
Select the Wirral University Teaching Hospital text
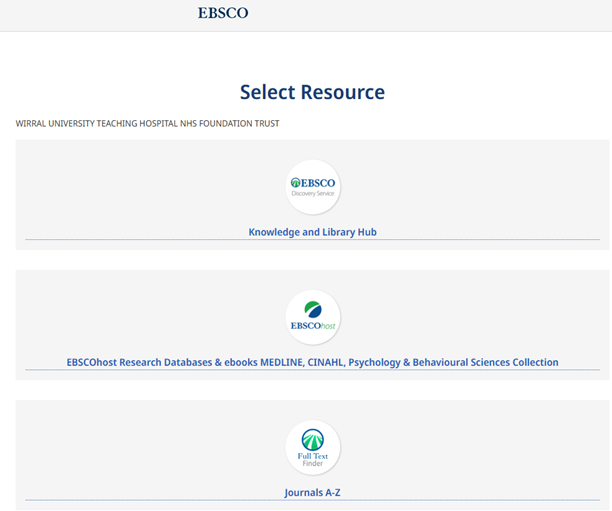pos(148,123)
